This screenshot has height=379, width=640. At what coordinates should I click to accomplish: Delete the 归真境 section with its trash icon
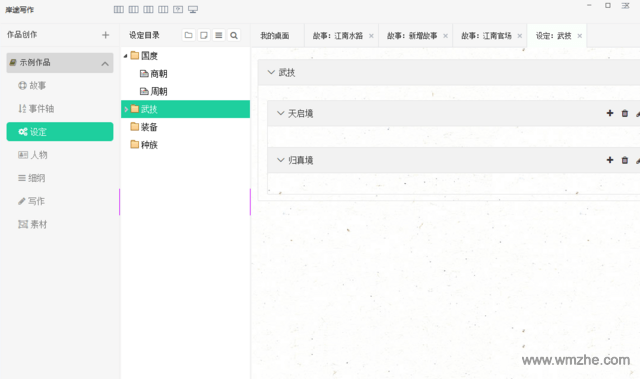624,160
